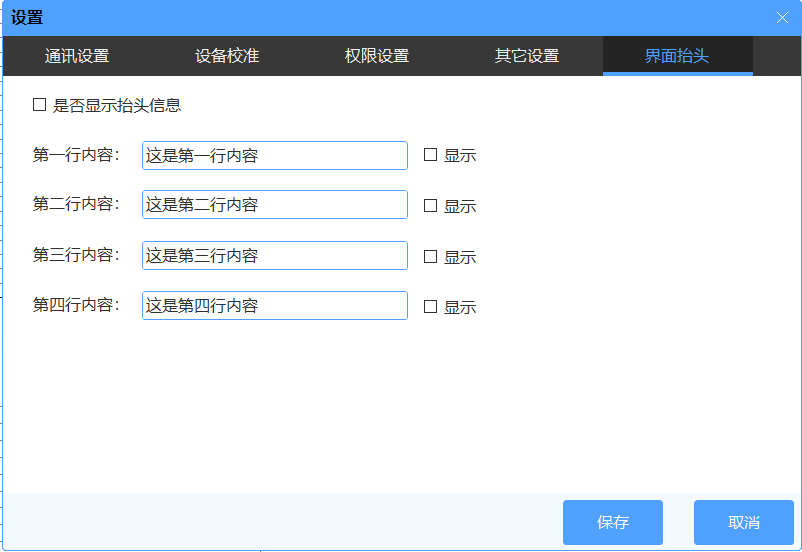802x552 pixels.
Task: Click the 第一行内容: field label
Action: coord(76,155)
